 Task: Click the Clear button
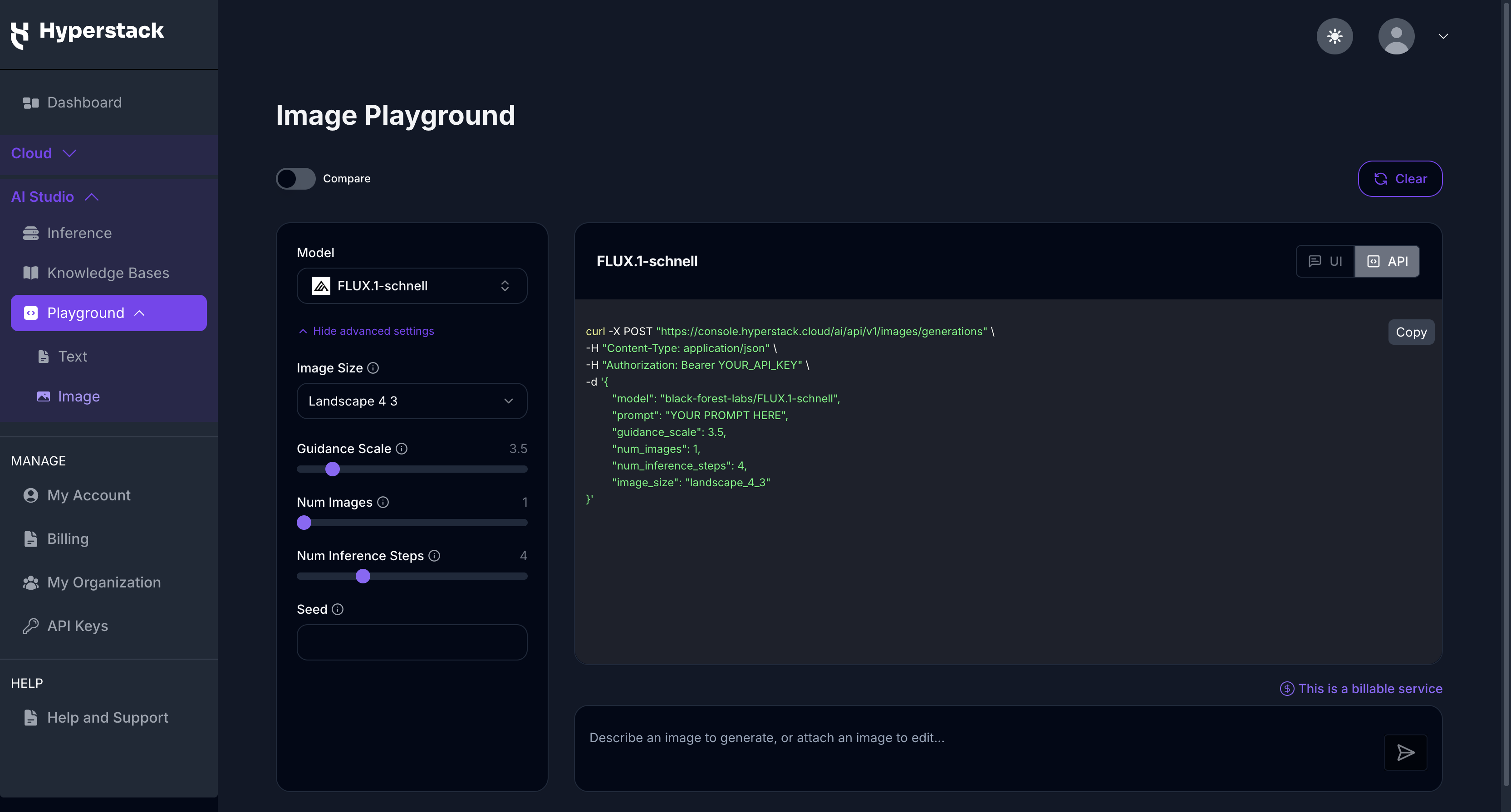1400,179
